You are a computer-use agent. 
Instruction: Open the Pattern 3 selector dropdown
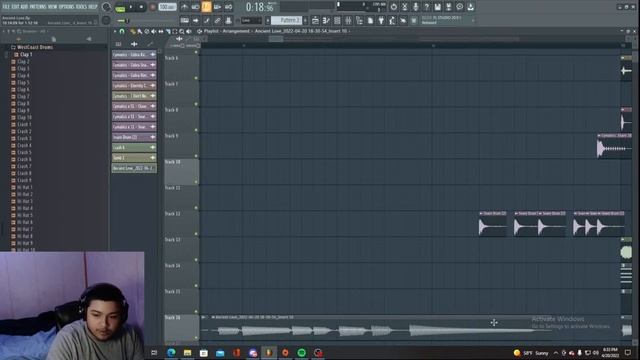coord(287,20)
